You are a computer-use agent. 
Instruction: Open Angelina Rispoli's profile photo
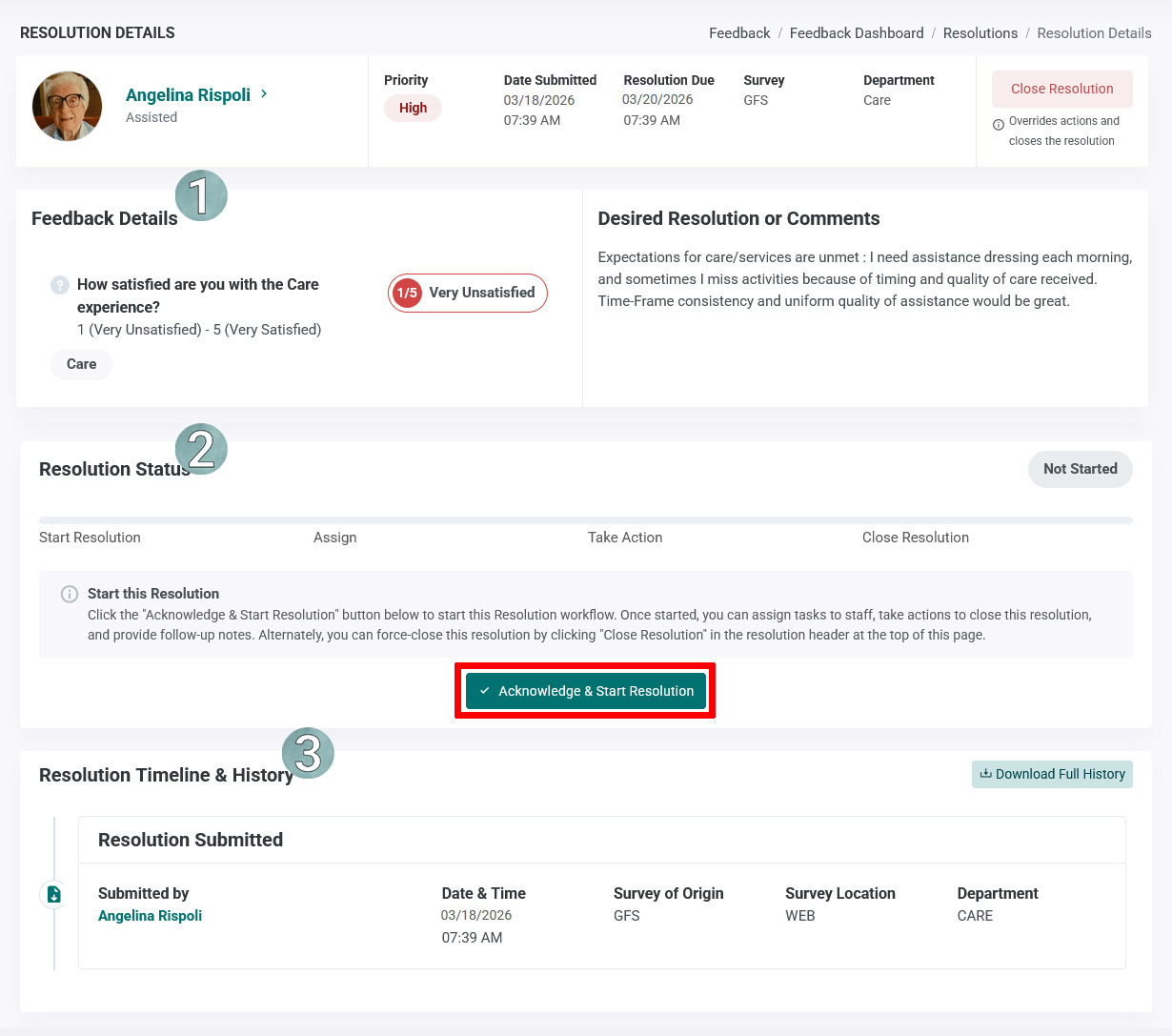tap(67, 106)
